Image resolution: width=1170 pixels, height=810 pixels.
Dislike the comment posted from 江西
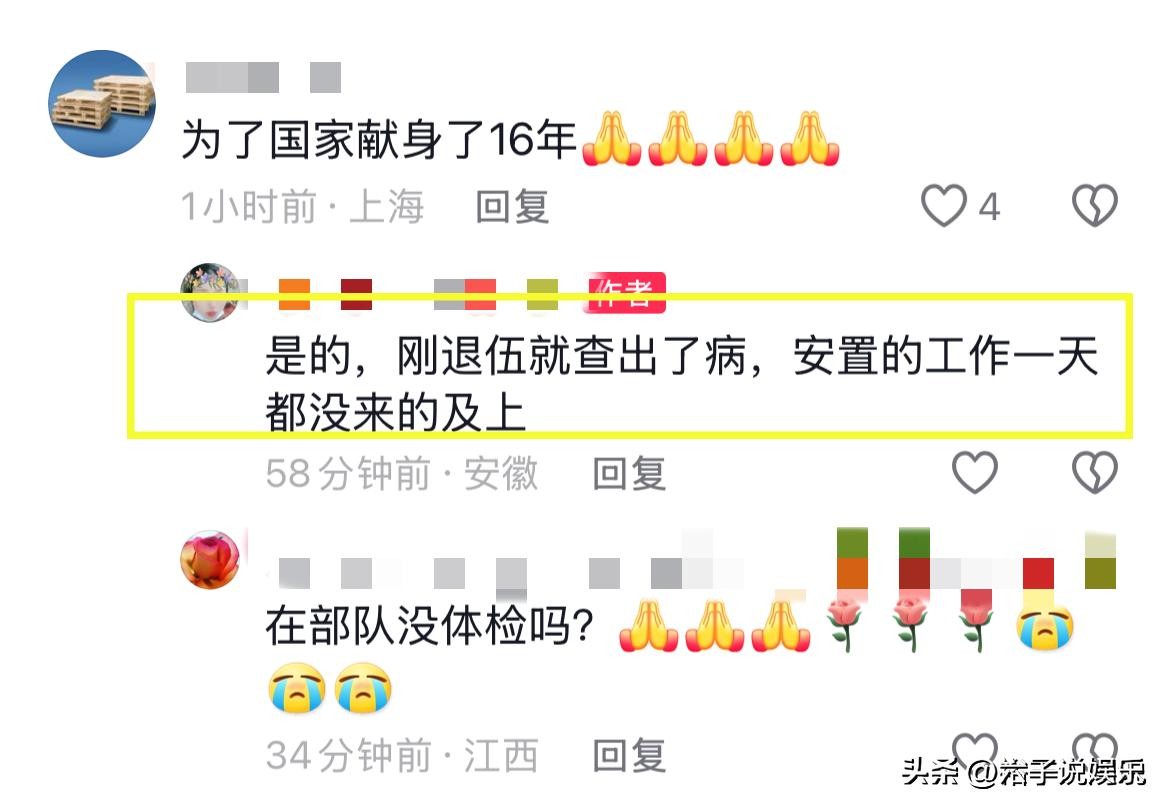coord(1094,750)
